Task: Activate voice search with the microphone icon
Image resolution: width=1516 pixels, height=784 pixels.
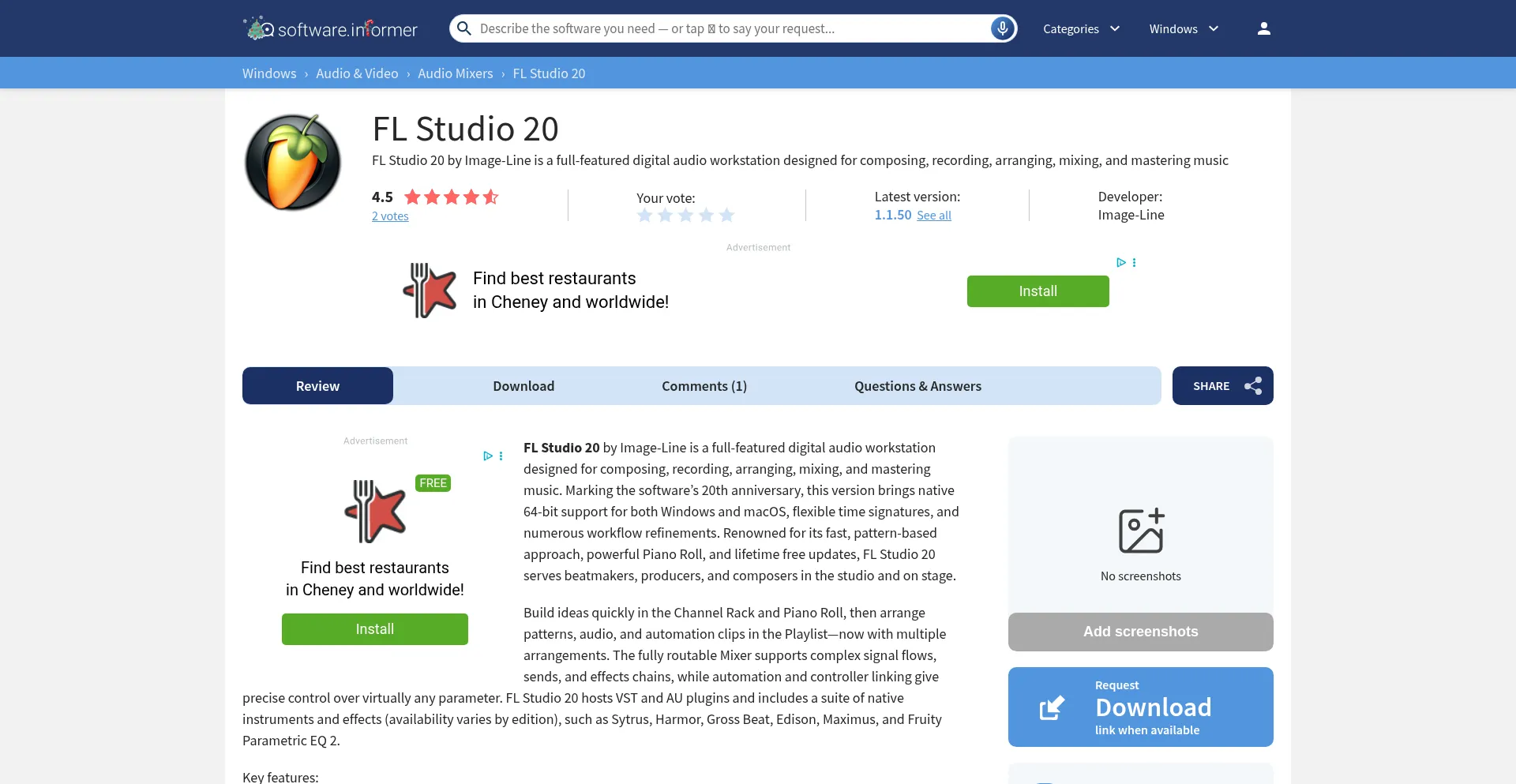Action: 1001,28
